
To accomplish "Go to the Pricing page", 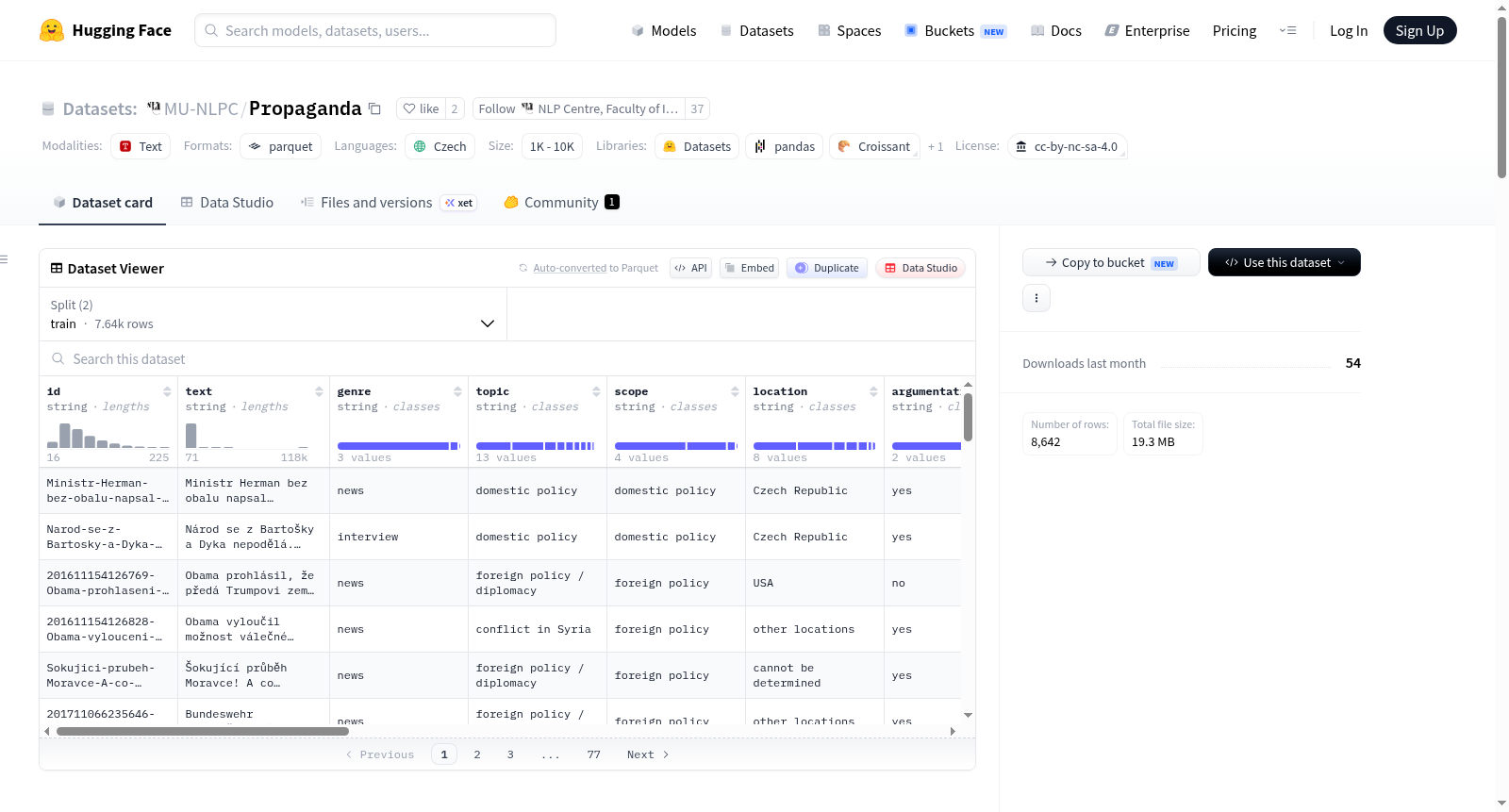I will tap(1235, 30).
